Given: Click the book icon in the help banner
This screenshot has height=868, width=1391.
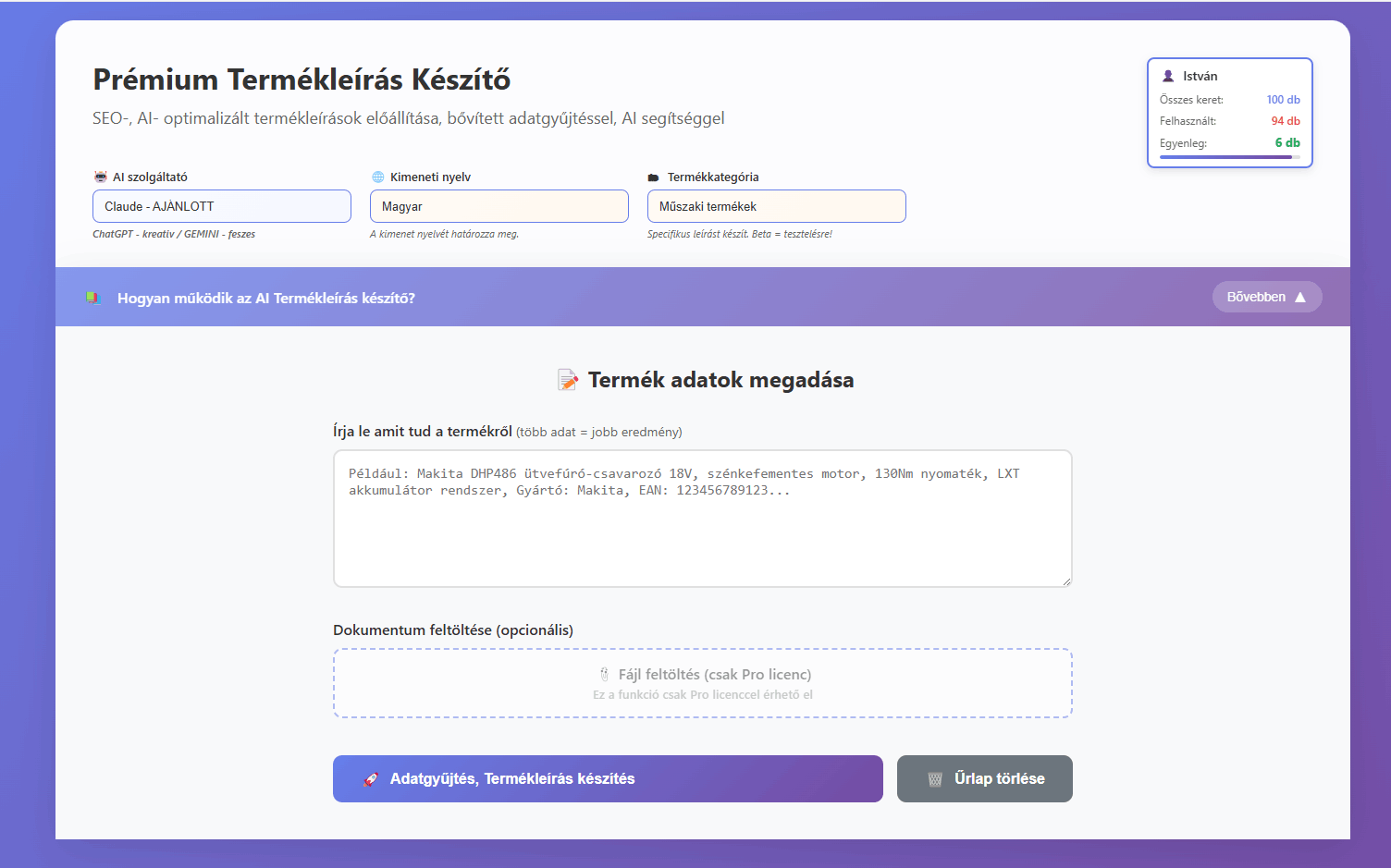Looking at the screenshot, I should [92, 298].
